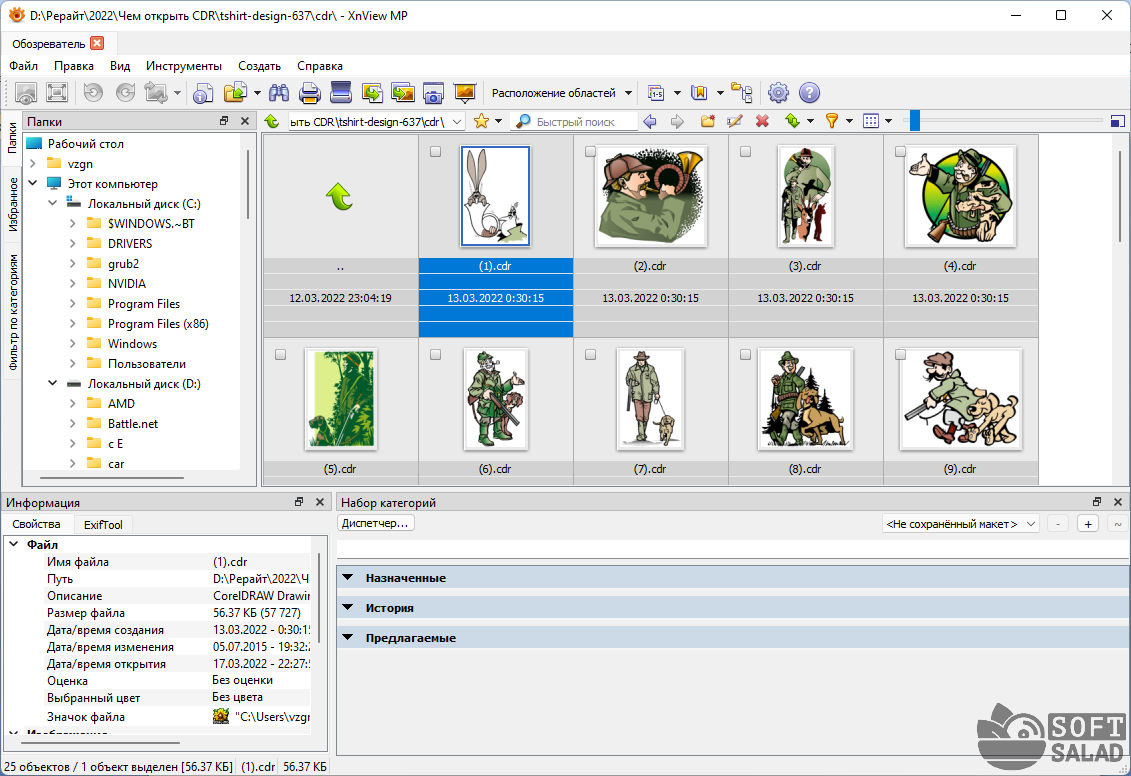Check the box for (8).cdr

pyautogui.click(x=745, y=354)
